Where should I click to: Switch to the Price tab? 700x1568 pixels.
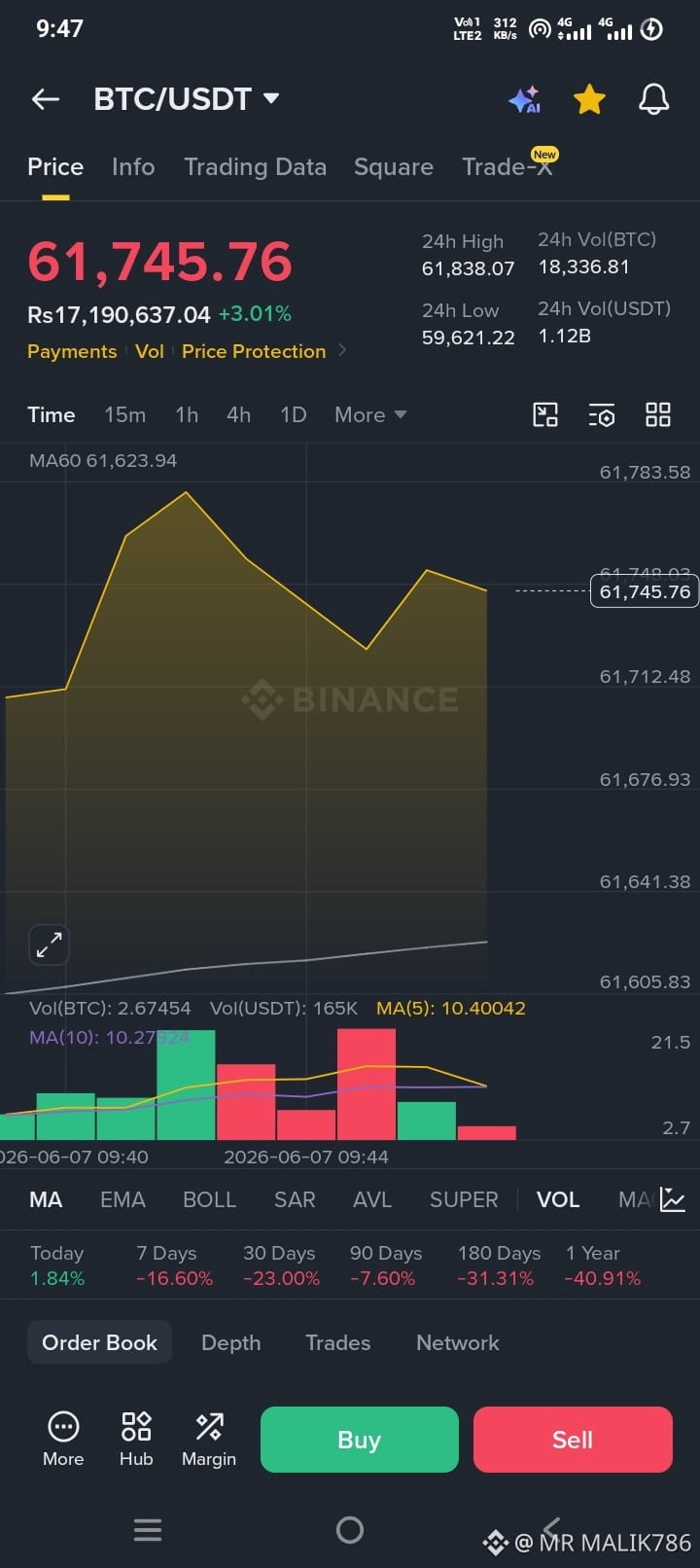pos(55,167)
